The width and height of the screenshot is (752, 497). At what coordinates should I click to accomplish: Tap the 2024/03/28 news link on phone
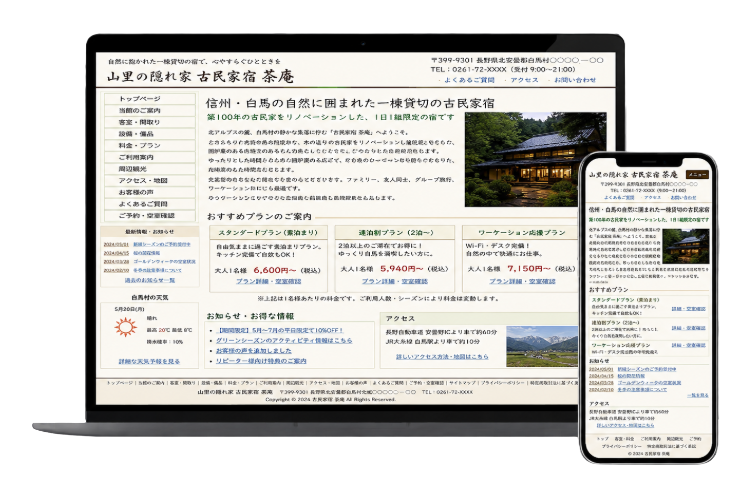(x=649, y=383)
